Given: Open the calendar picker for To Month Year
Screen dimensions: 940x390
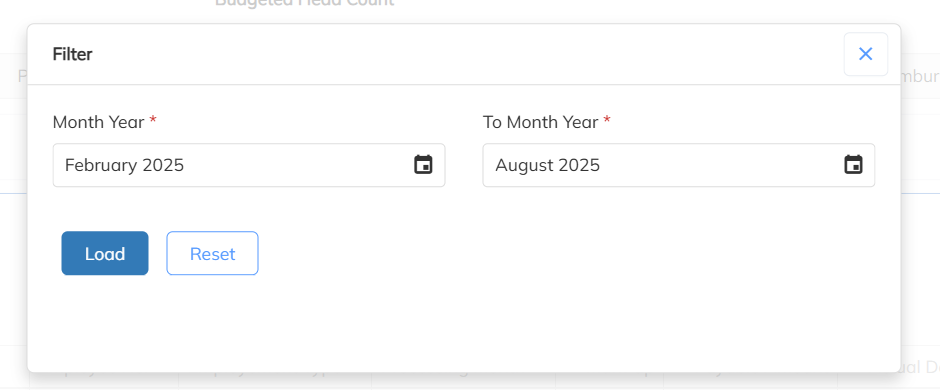Looking at the screenshot, I should coord(853,165).
